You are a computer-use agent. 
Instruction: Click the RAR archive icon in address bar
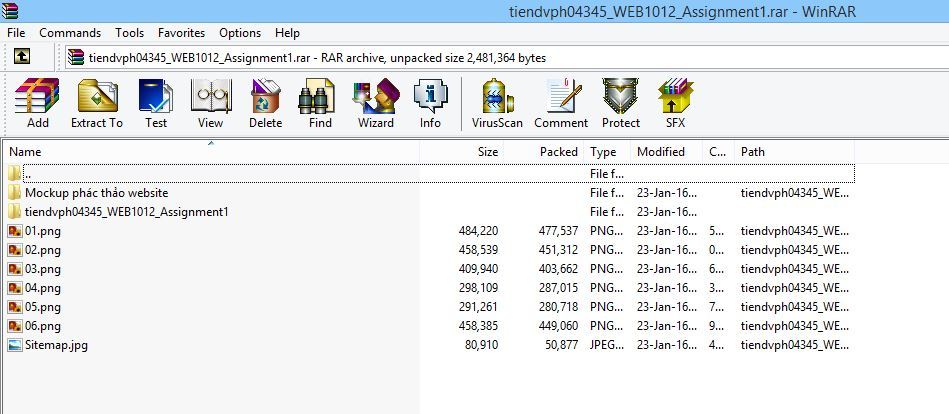click(x=76, y=58)
